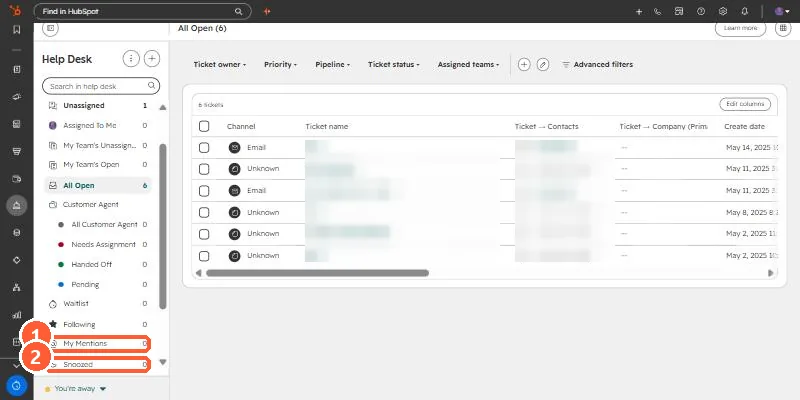
Task: Click the table horizontal scrollbar thumb
Action: pyautogui.click(x=317, y=273)
